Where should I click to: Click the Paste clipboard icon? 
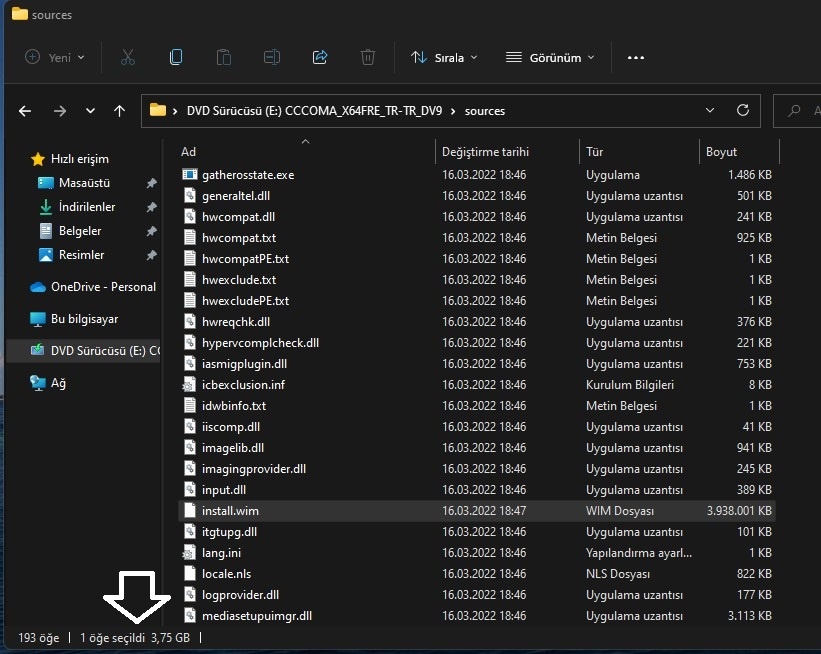(224, 57)
